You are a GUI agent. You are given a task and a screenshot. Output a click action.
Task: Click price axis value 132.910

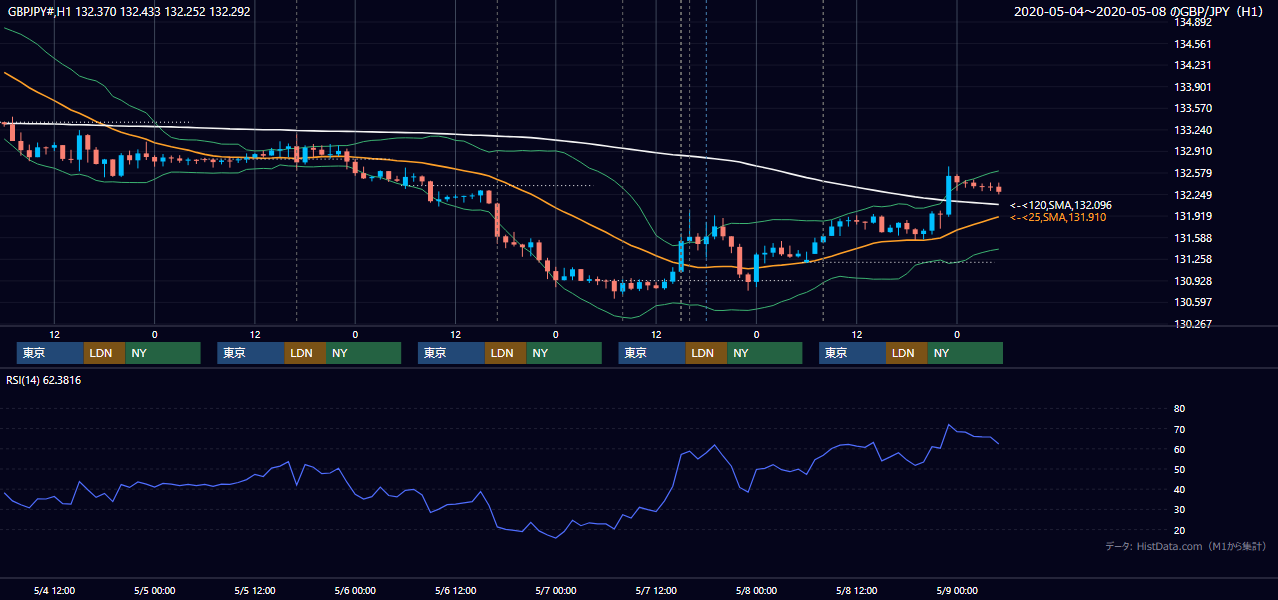pos(1193,151)
